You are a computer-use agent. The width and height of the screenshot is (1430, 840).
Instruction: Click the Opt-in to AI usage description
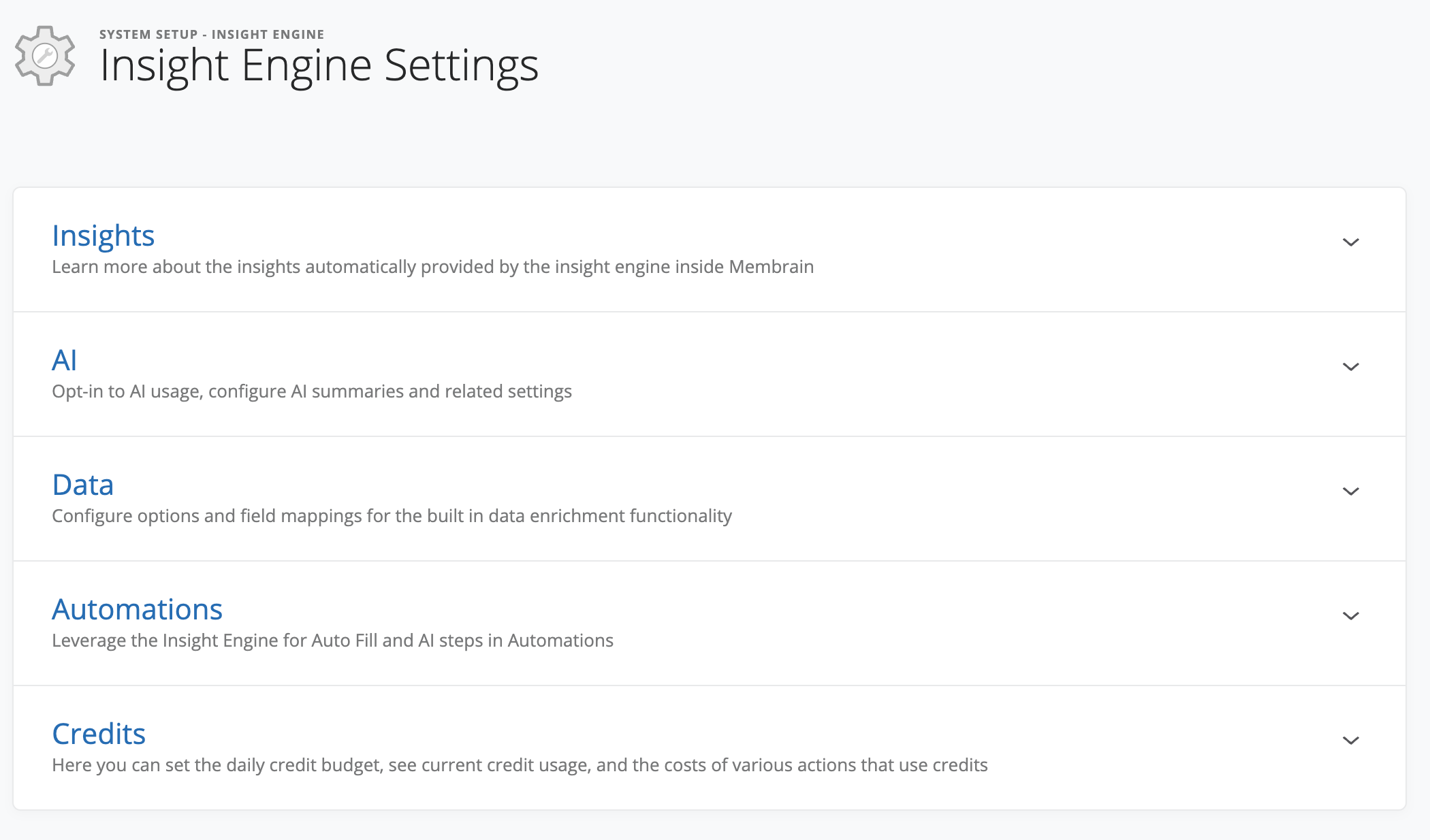tap(312, 391)
